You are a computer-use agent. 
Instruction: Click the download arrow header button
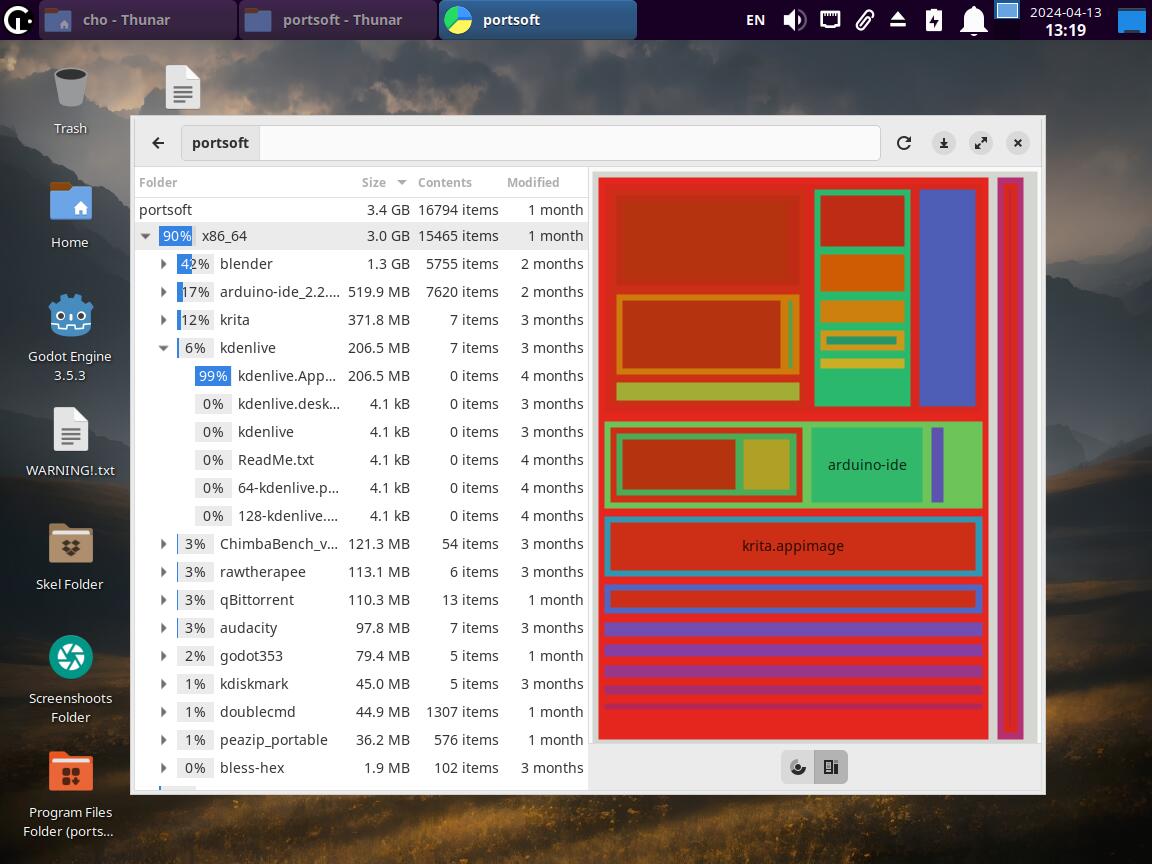pyautogui.click(x=943, y=143)
